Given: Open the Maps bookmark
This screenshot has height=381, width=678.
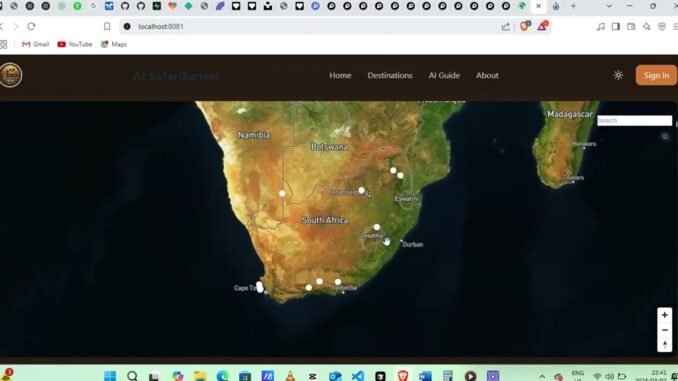Looking at the screenshot, I should (x=114, y=44).
